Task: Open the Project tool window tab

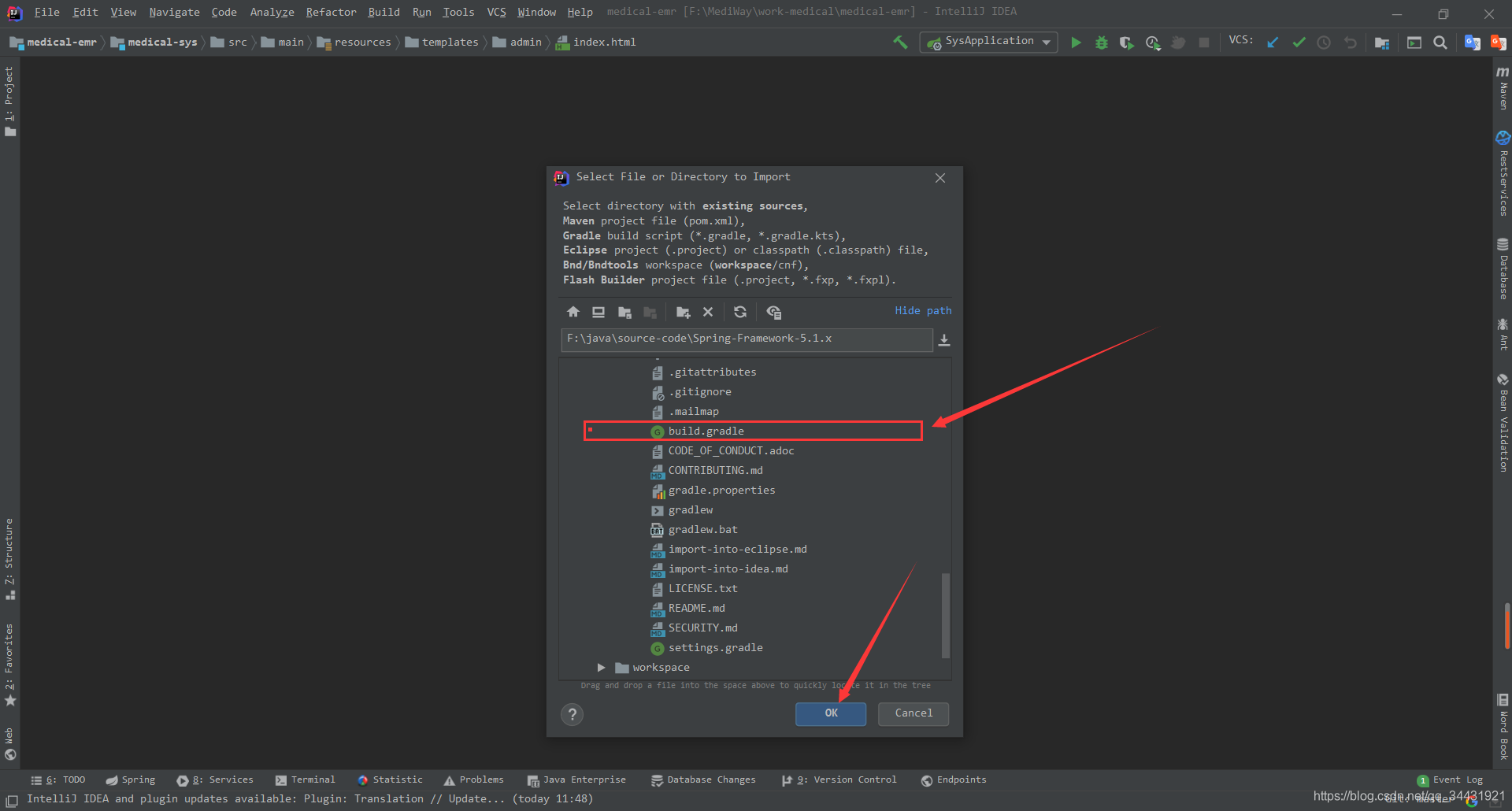Action: tap(9, 101)
